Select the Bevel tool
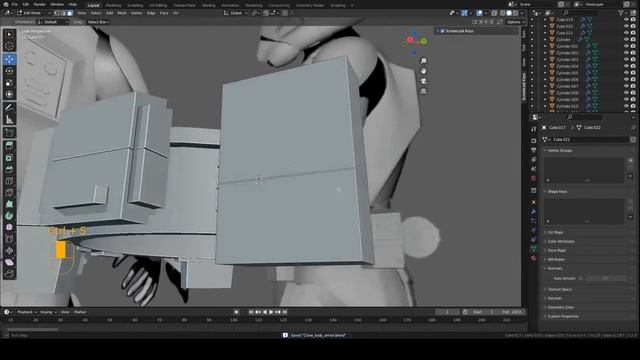This screenshot has width=640, height=360. coord(9,169)
